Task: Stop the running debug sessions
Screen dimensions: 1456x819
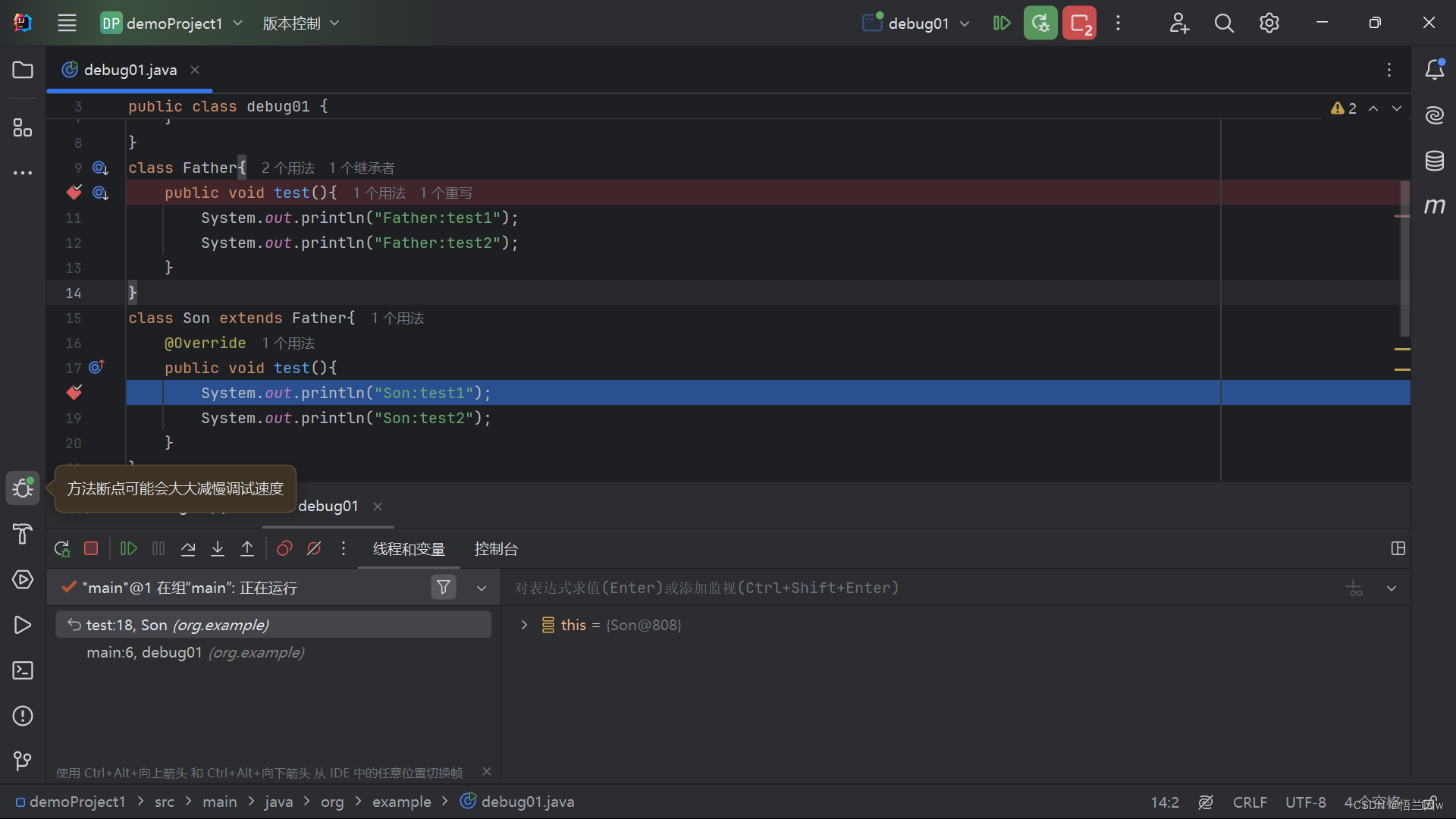Action: 1079,23
